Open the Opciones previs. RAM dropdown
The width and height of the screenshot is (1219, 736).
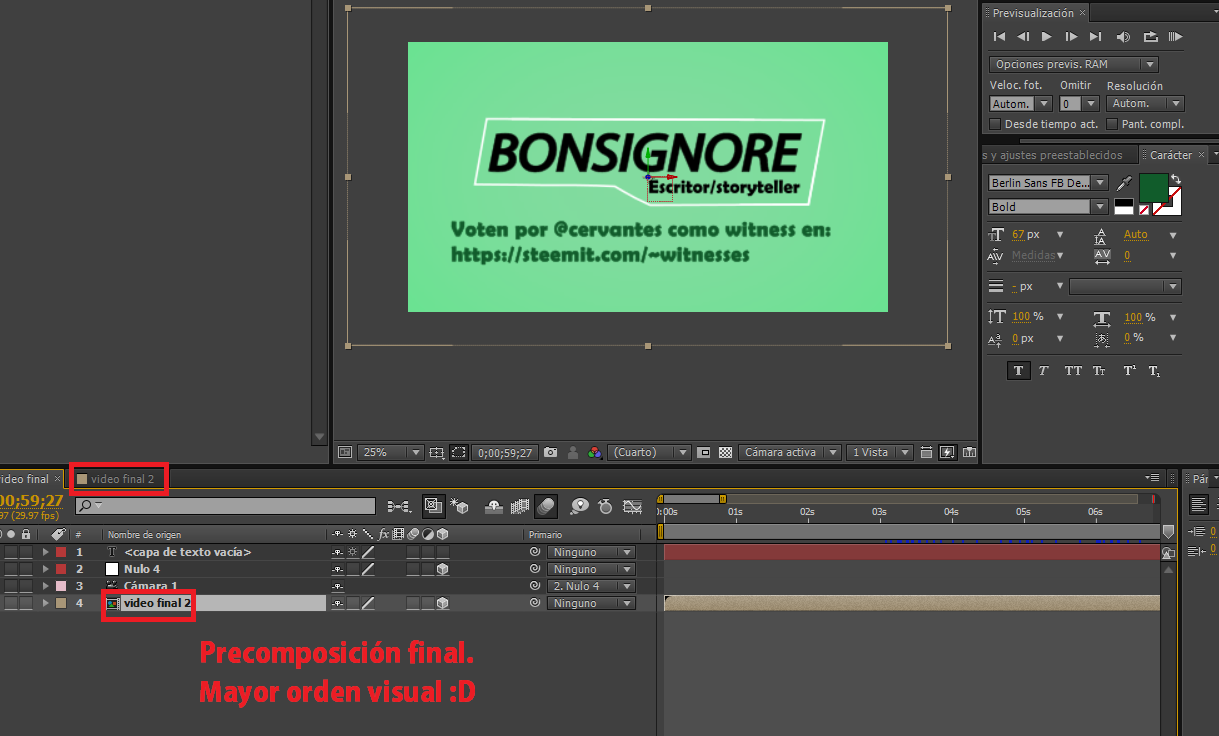(1073, 64)
